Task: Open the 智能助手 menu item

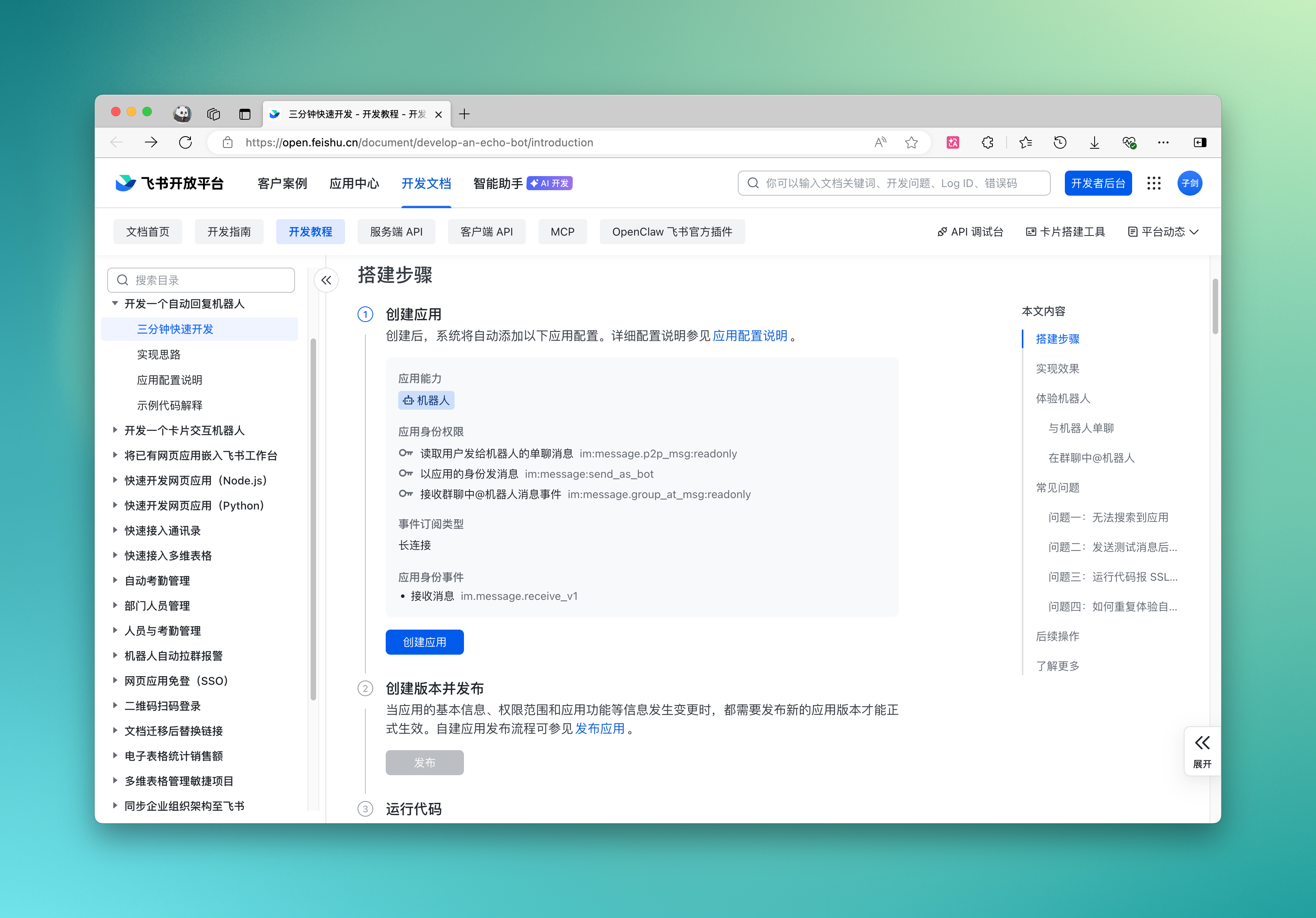Action: (498, 183)
